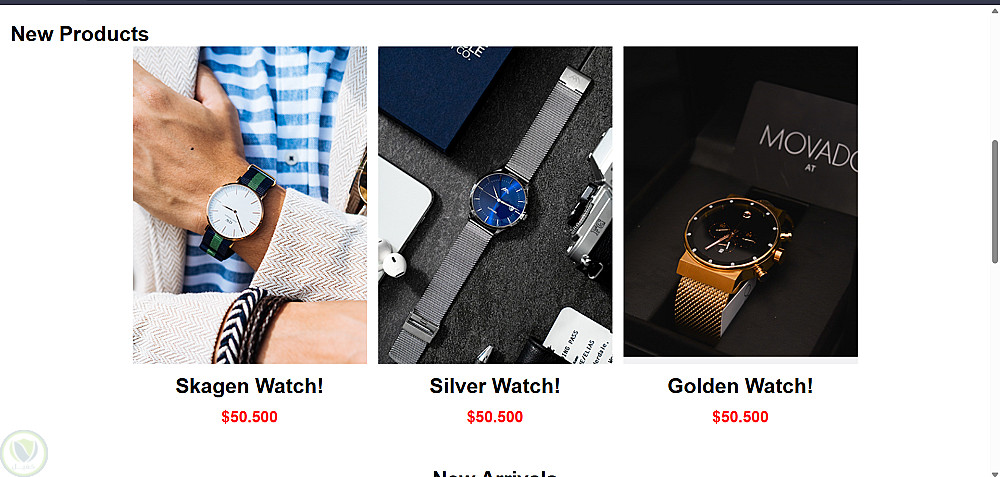This screenshot has width=1000, height=477.
Task: Click the MOVADO sign in the golden watch photo
Action: [x=807, y=148]
